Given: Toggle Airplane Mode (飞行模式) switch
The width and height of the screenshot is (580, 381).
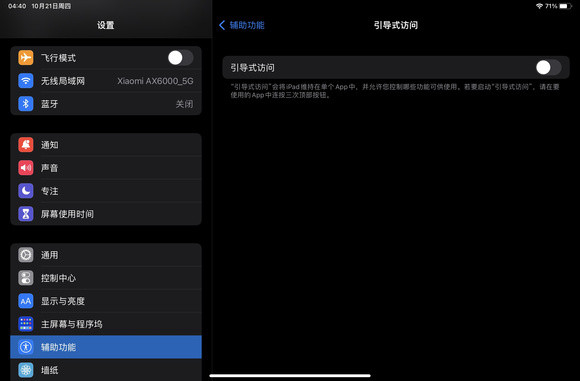Looking at the screenshot, I should [180, 58].
